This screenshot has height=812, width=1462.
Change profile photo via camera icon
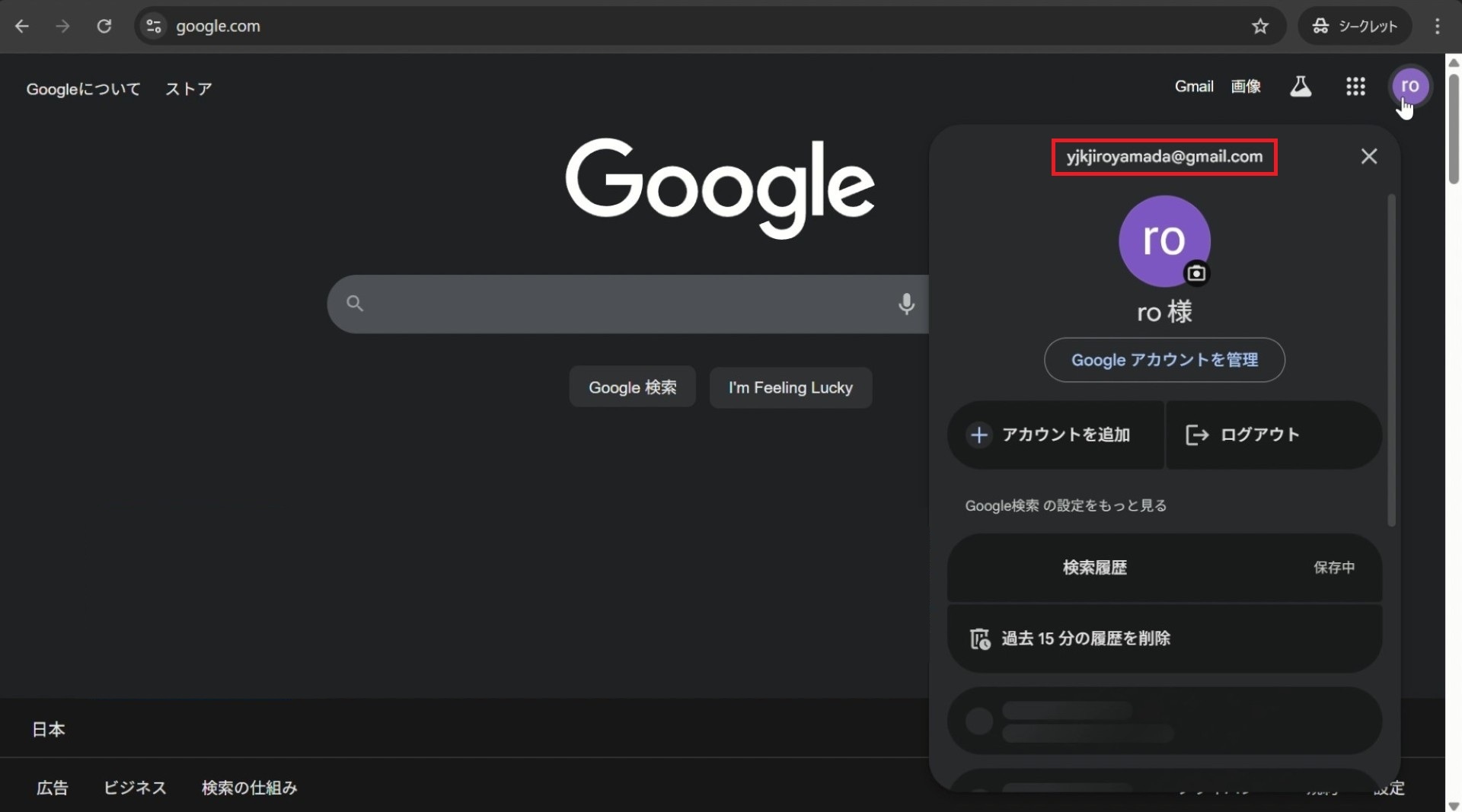[x=1196, y=273]
